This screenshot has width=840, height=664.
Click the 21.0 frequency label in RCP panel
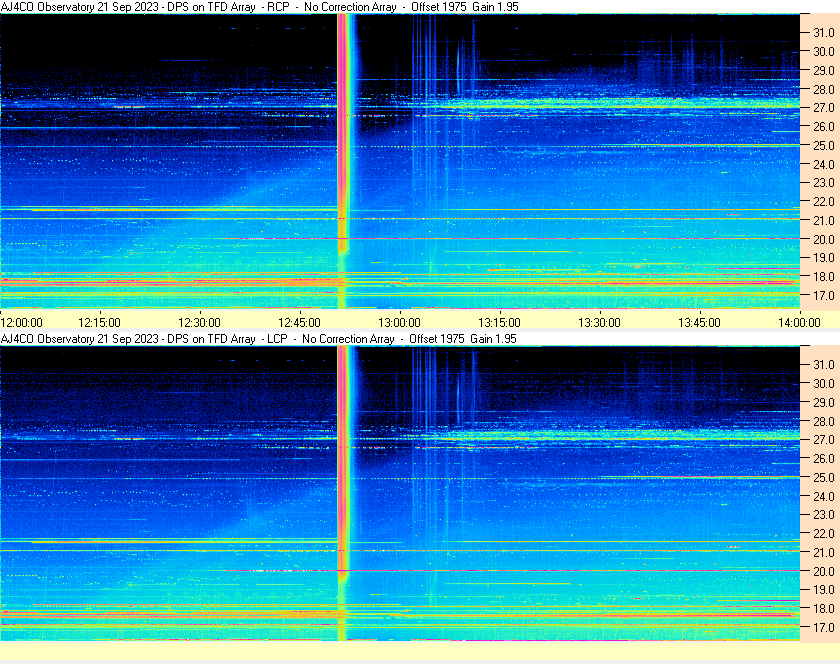coord(824,220)
